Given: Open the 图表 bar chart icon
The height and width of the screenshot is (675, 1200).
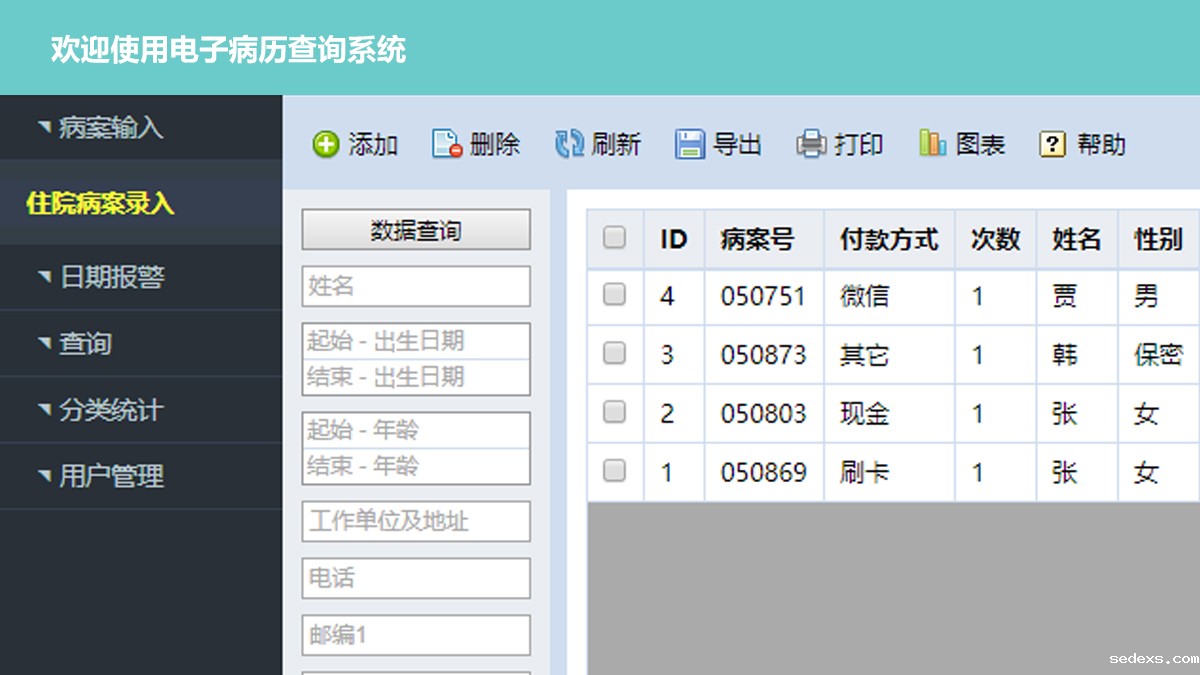Looking at the screenshot, I should (932, 145).
